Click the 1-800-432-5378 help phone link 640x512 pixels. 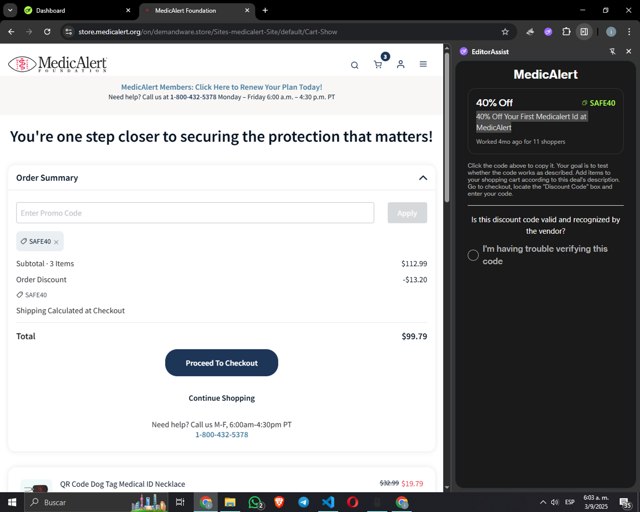click(222, 434)
